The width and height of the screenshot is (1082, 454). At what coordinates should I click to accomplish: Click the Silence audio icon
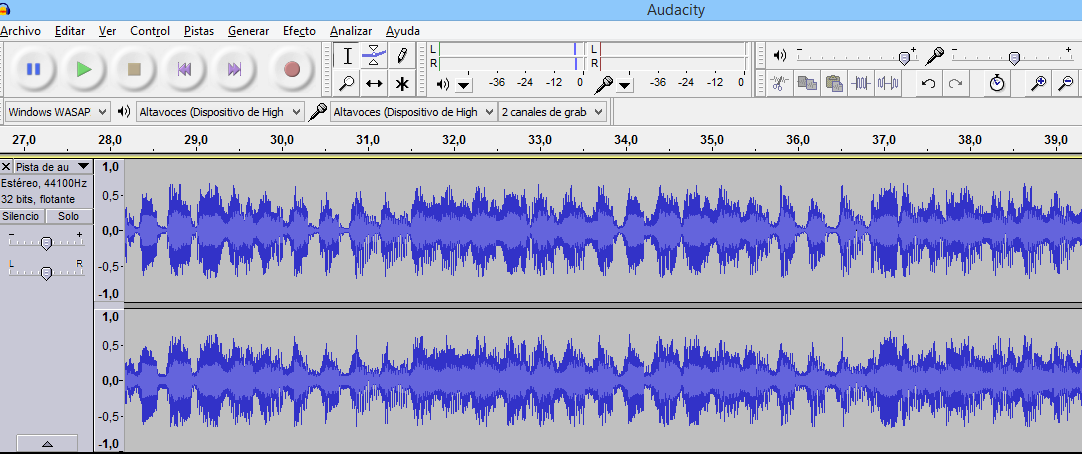pos(887,83)
